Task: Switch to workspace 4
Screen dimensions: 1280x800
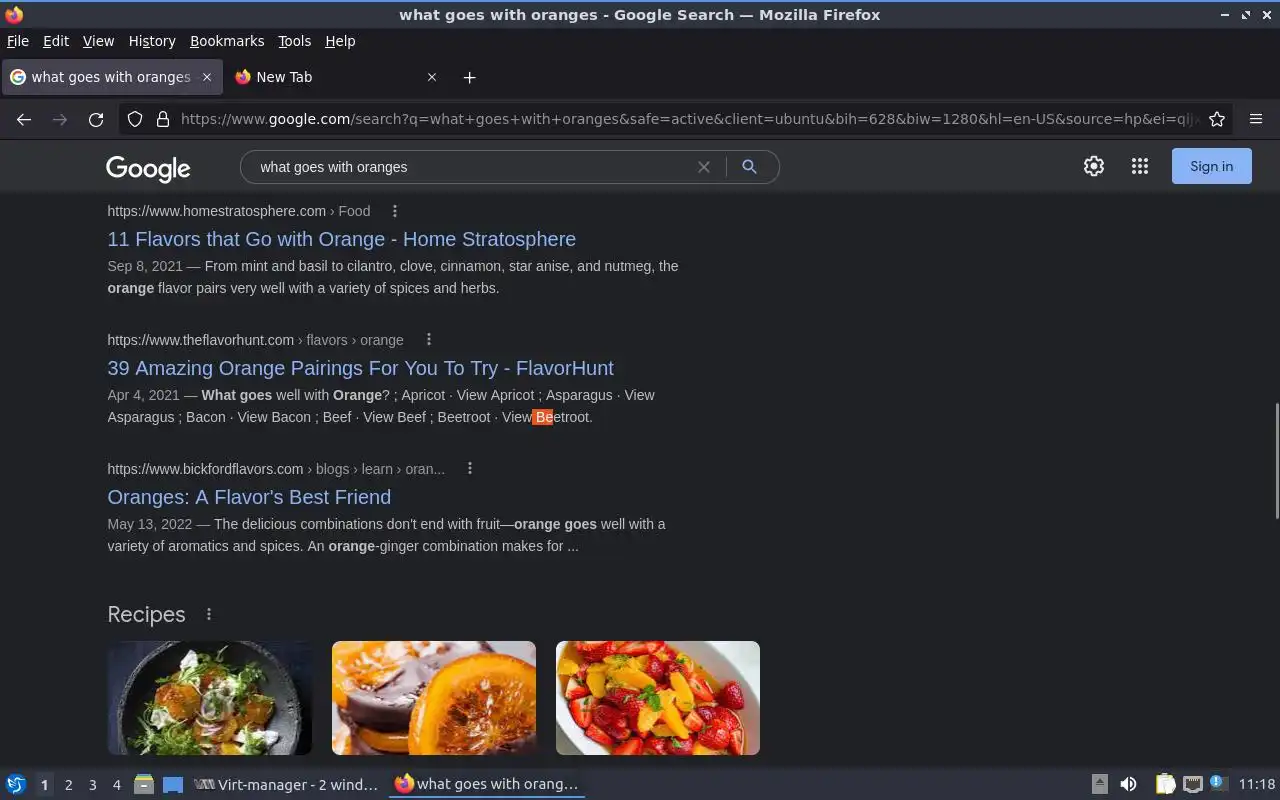Action: [x=116, y=785]
